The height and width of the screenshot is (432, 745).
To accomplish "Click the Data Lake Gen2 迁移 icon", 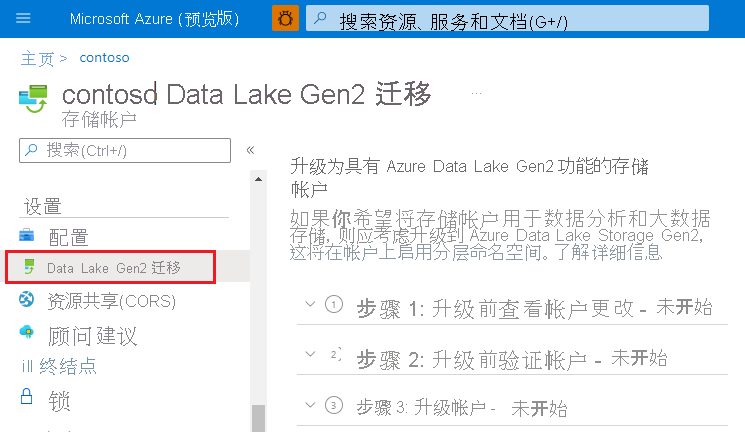I will (30, 267).
